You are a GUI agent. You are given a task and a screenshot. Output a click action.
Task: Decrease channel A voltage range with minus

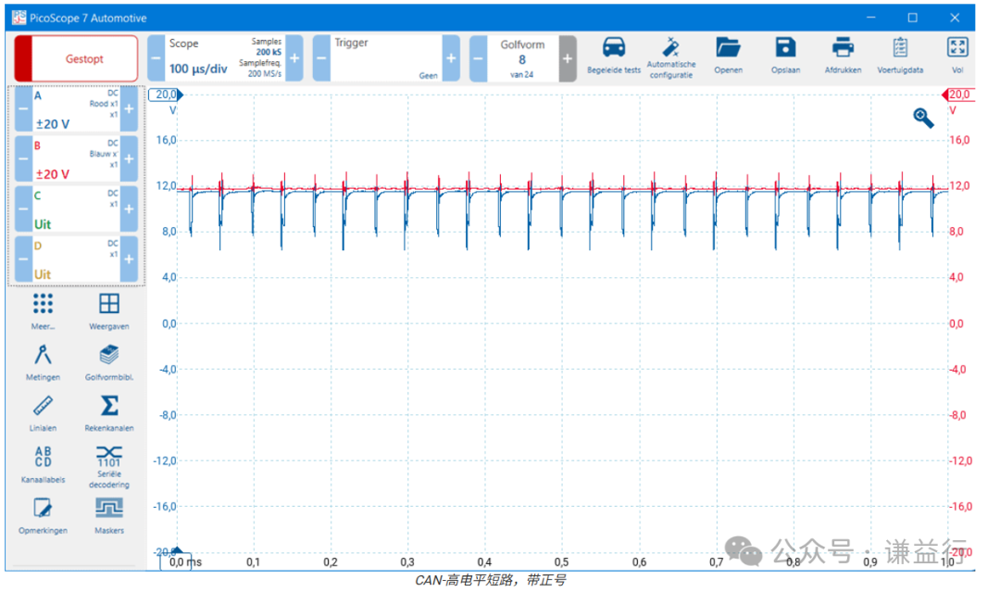coord(22,110)
